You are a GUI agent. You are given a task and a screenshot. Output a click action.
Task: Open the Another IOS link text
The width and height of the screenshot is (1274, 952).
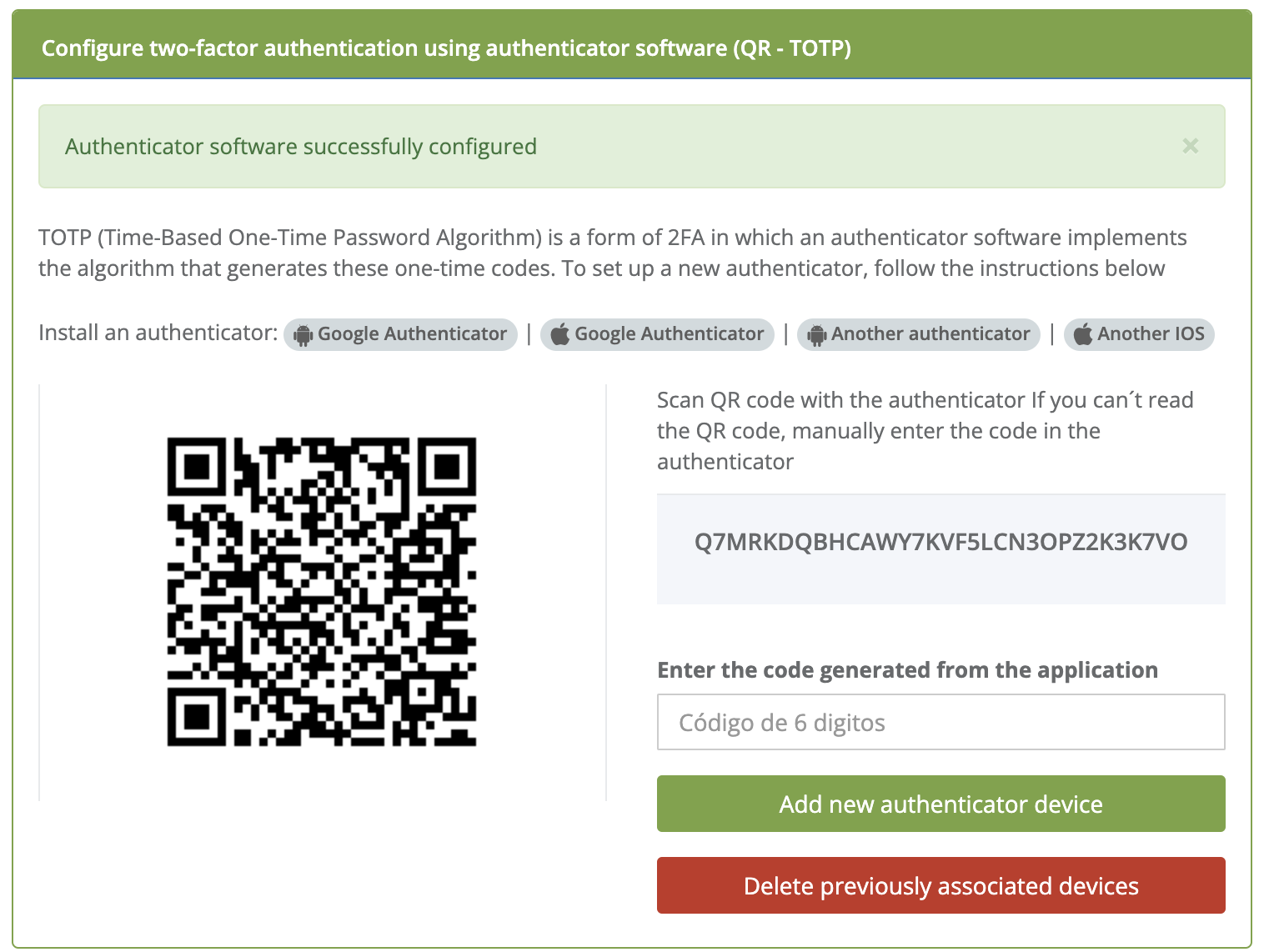[1151, 334]
